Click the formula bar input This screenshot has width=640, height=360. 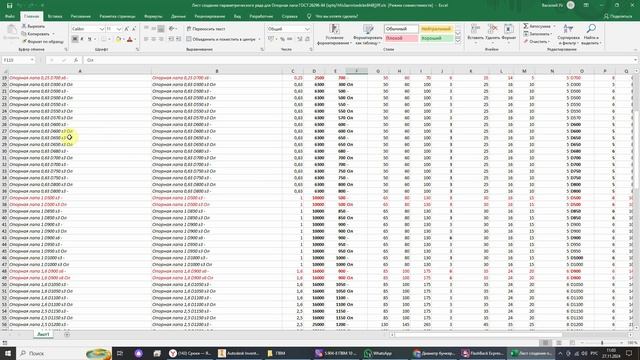coord(359,60)
